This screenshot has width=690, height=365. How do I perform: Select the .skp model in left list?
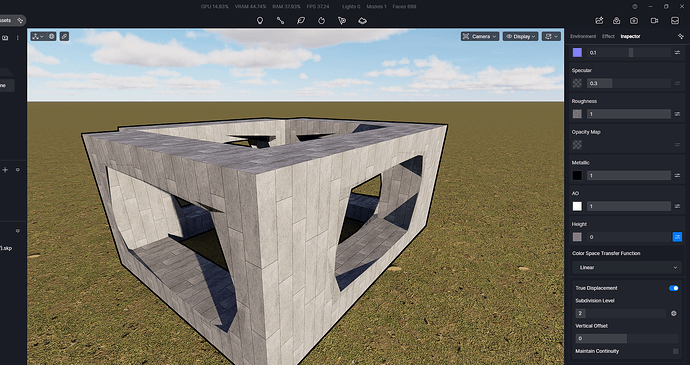6,248
